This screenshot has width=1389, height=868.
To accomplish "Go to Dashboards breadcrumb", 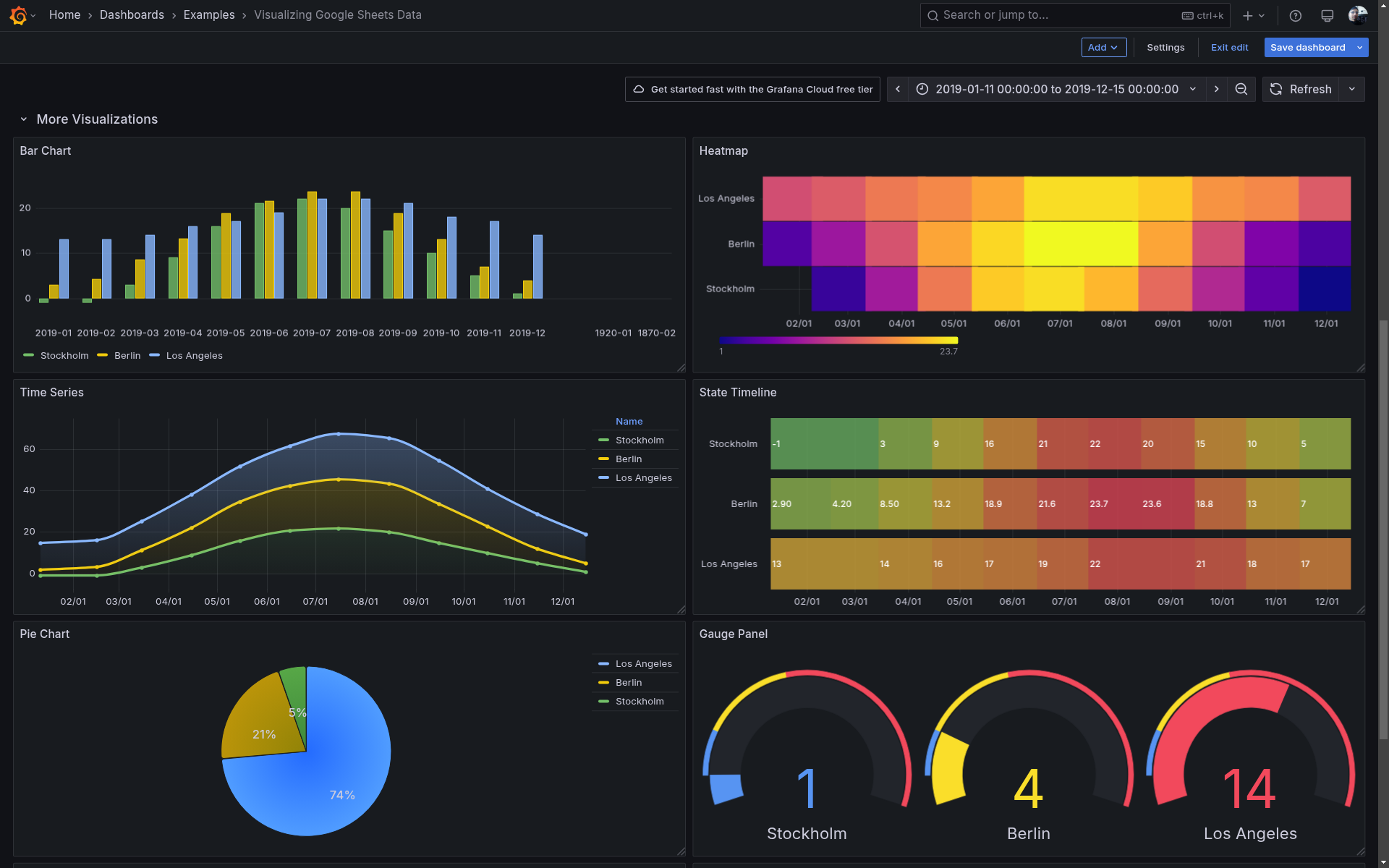I will (x=132, y=15).
